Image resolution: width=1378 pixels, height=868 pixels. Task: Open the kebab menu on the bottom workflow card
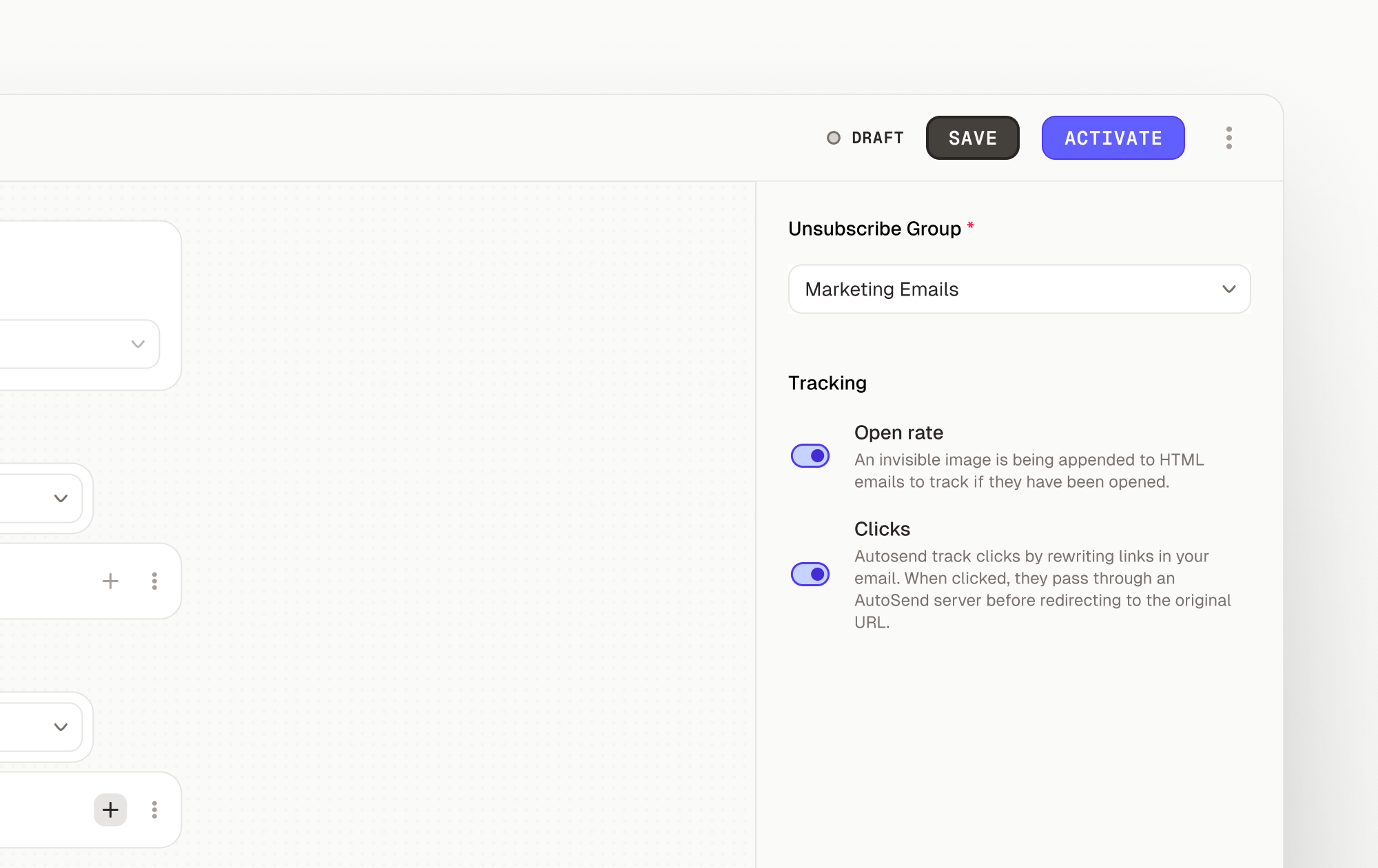coord(154,809)
